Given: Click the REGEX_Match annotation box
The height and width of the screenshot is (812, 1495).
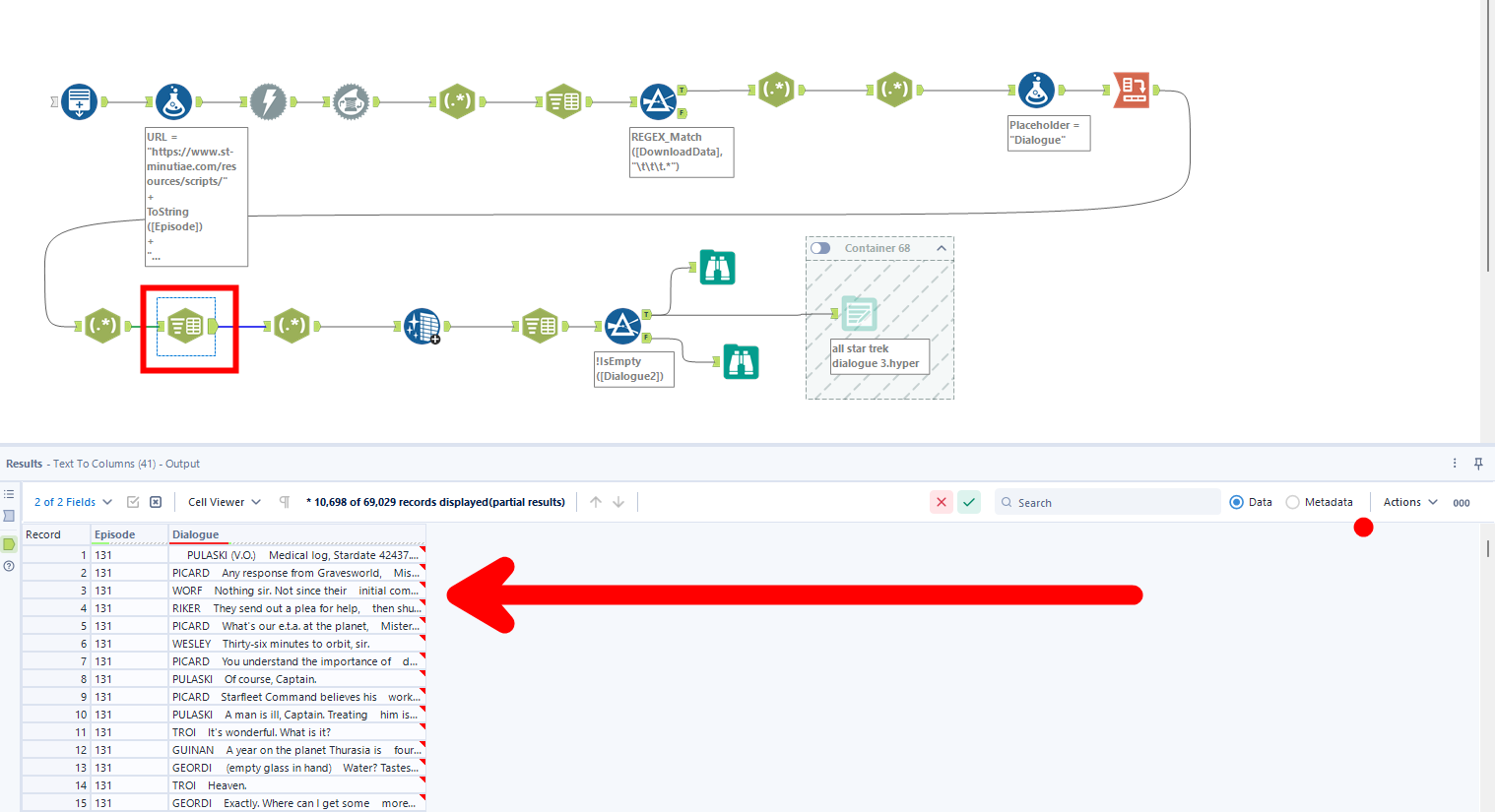Looking at the screenshot, I should coord(682,153).
